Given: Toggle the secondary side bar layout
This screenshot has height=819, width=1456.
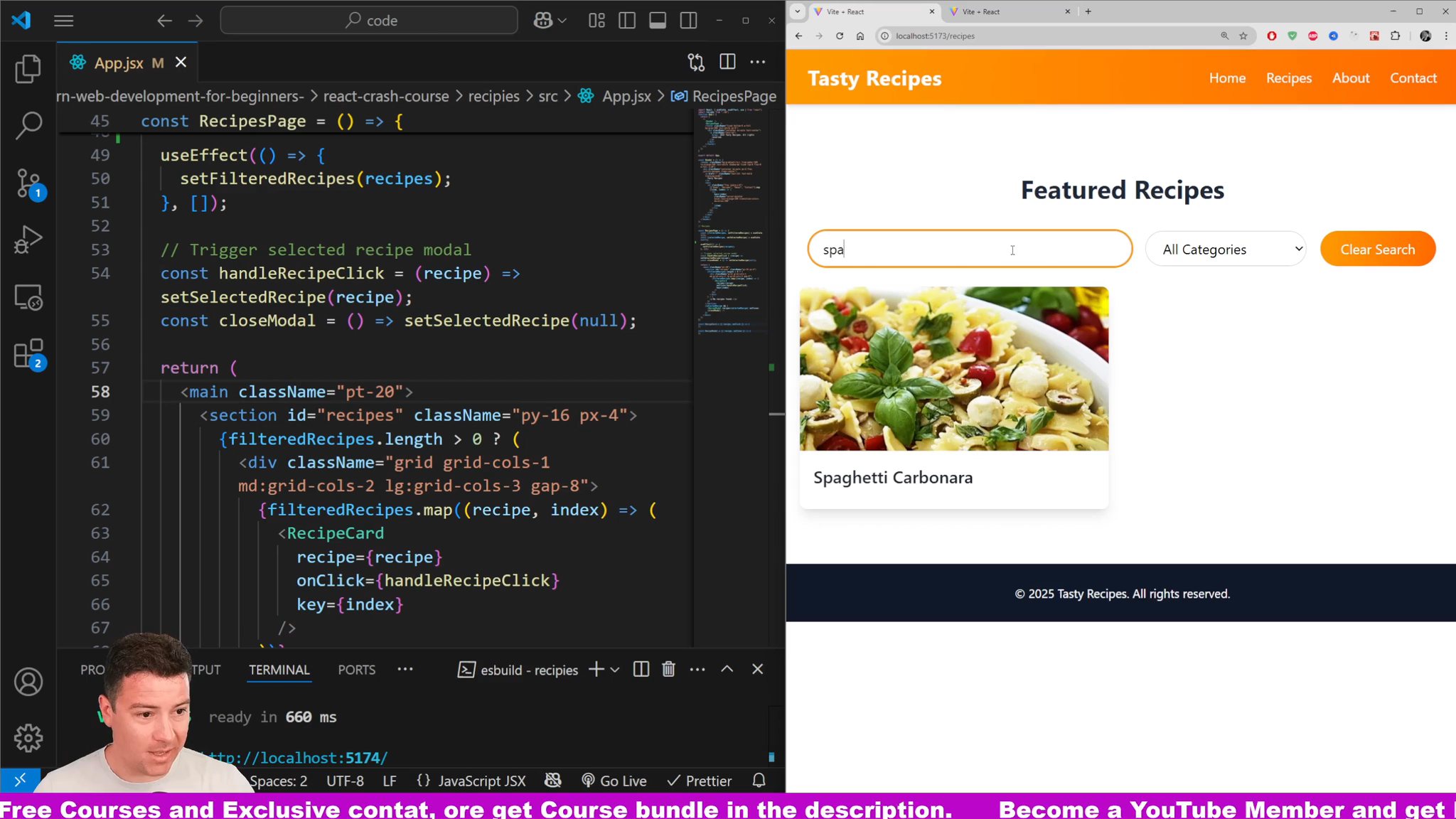Looking at the screenshot, I should 688,21.
